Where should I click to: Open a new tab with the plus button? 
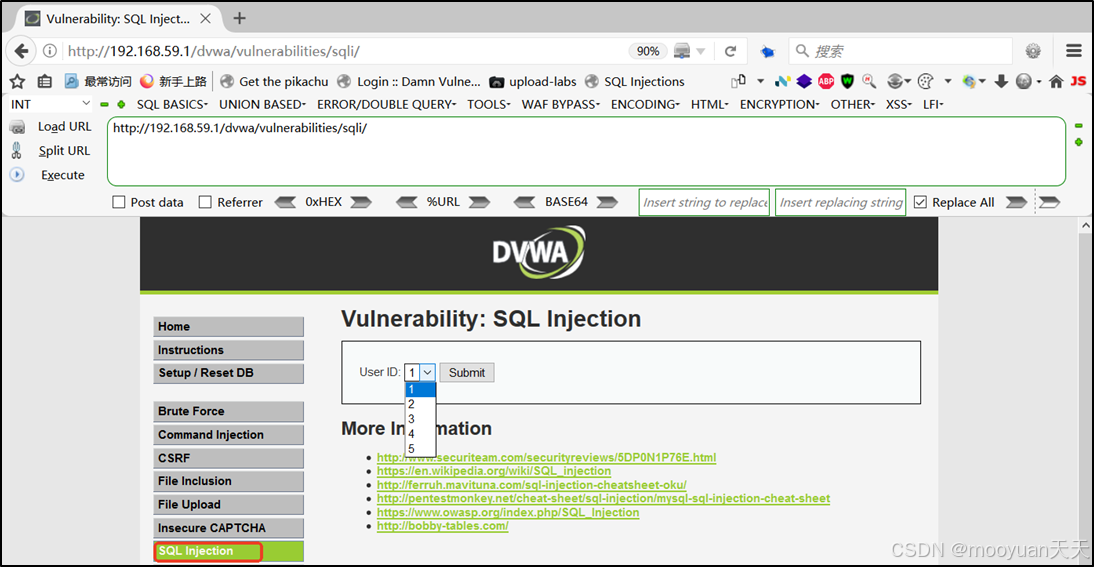pyautogui.click(x=239, y=18)
